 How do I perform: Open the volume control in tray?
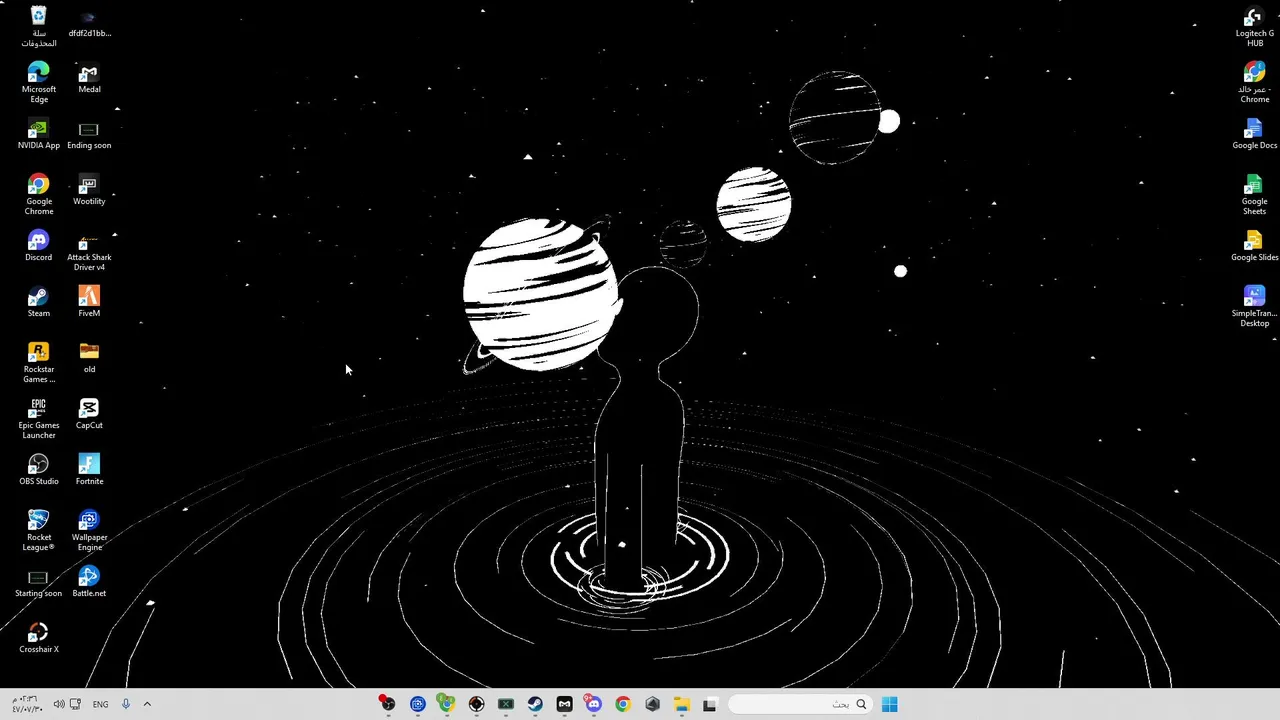58,704
